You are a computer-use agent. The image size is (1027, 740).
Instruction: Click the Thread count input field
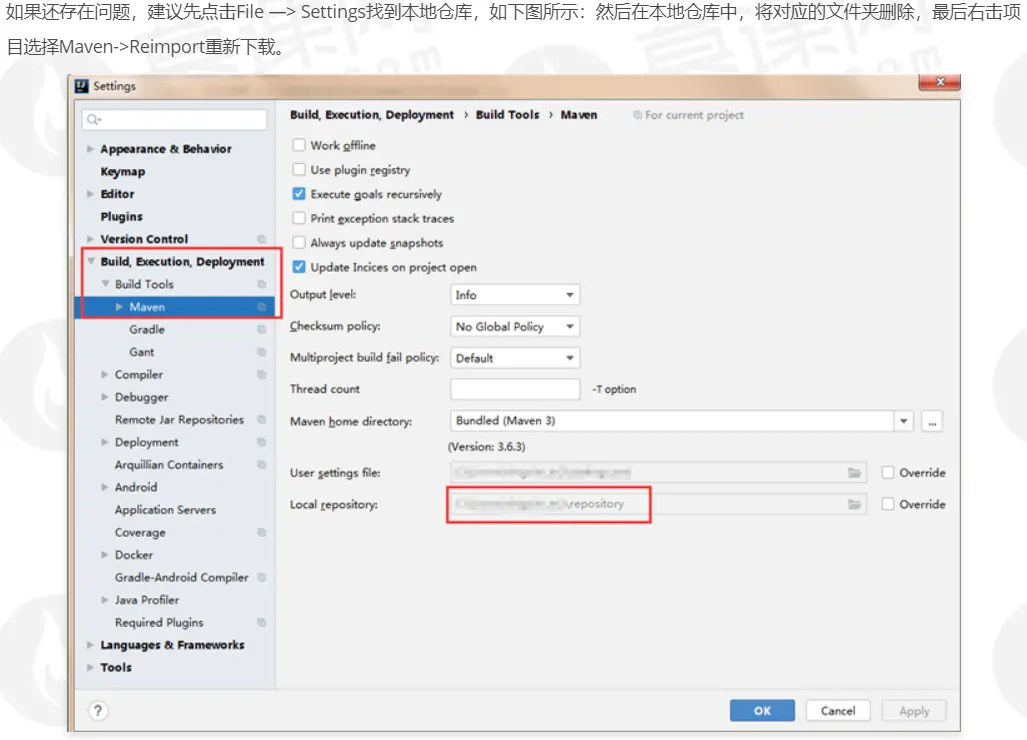[x=515, y=389]
